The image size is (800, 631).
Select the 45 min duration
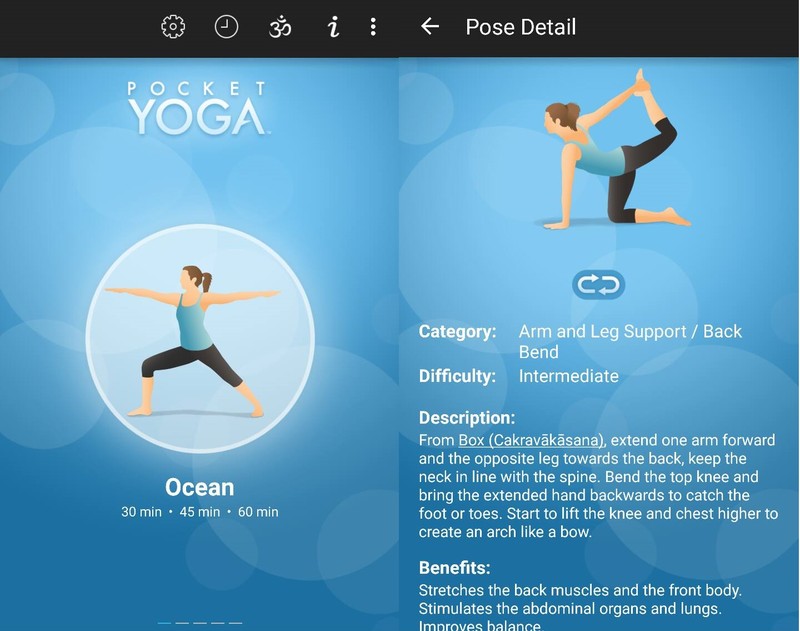point(199,512)
